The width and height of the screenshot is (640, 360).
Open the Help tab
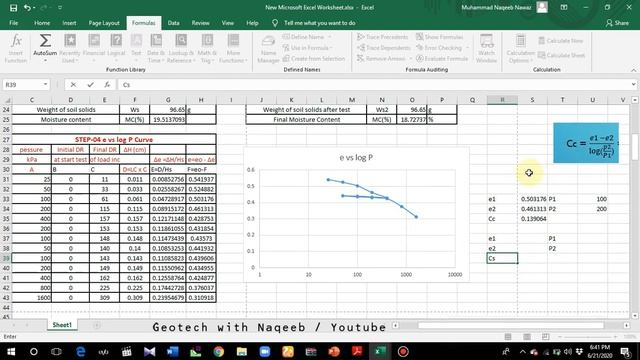(252, 23)
